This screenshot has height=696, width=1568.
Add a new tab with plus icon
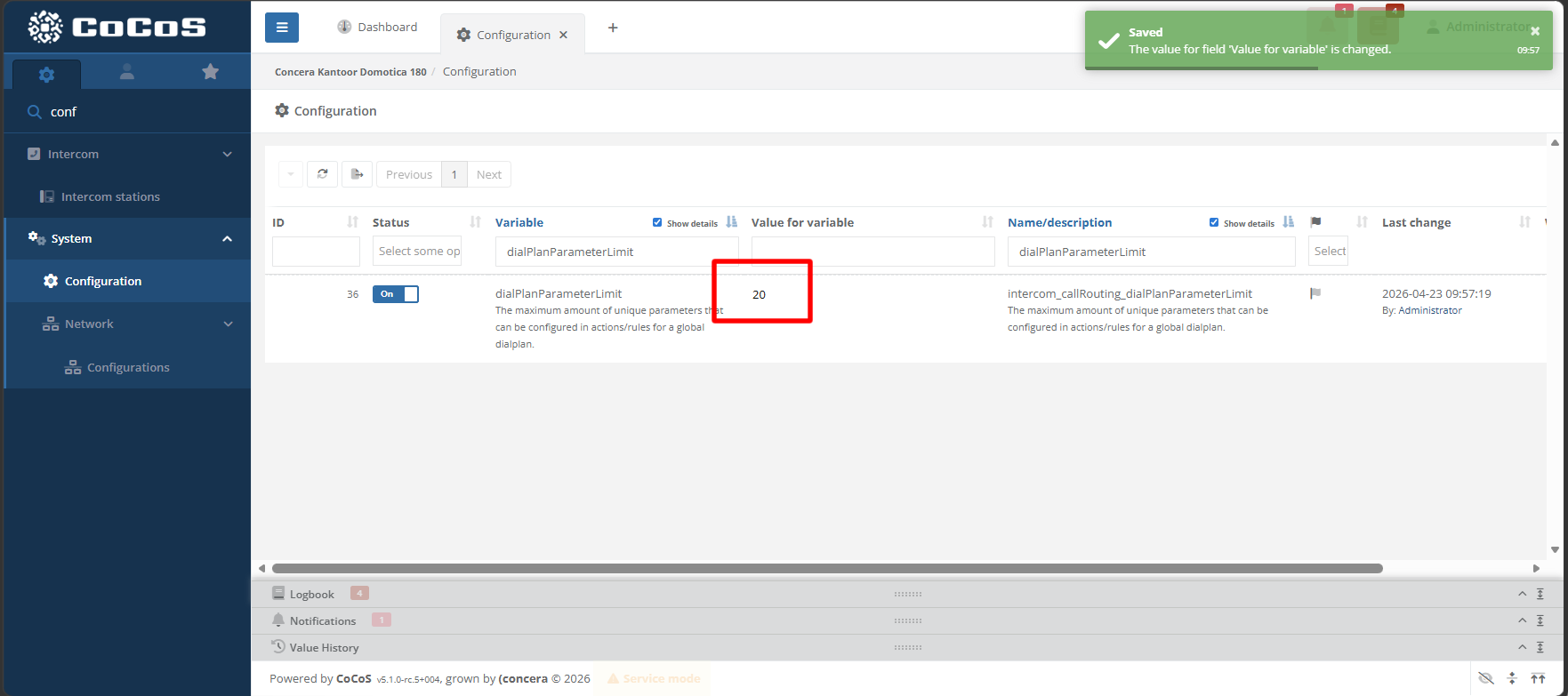pyautogui.click(x=613, y=28)
